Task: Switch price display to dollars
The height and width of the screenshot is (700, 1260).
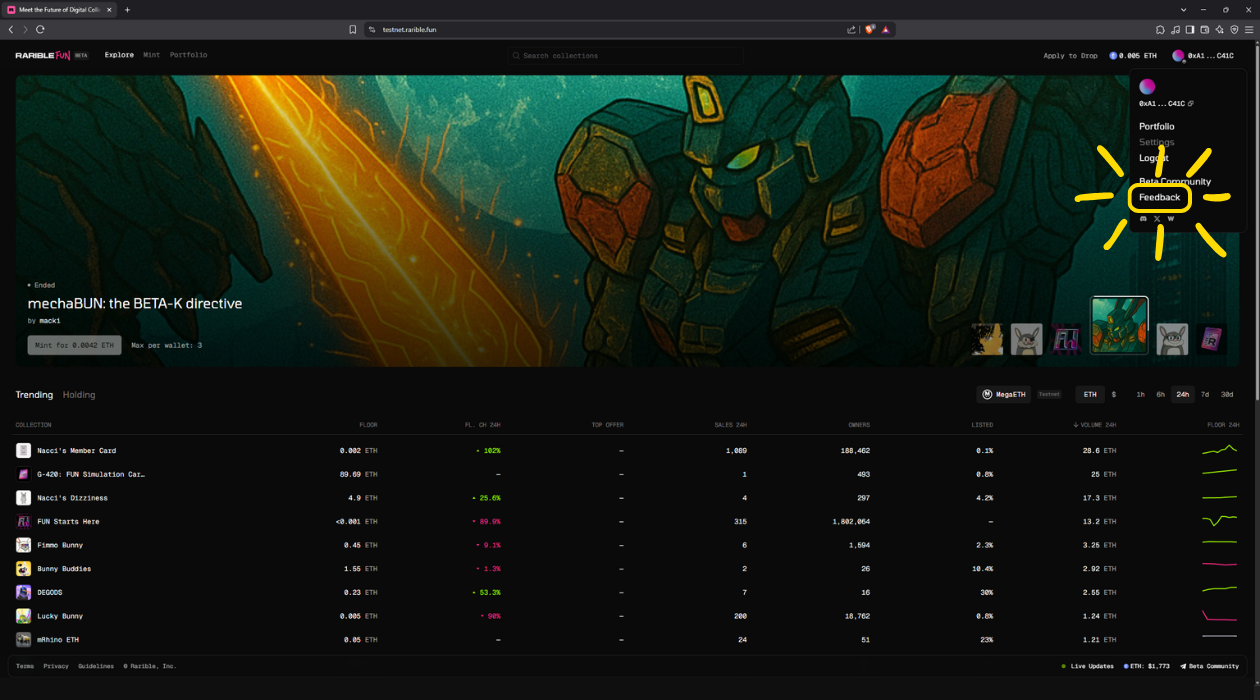Action: pyautogui.click(x=1114, y=395)
